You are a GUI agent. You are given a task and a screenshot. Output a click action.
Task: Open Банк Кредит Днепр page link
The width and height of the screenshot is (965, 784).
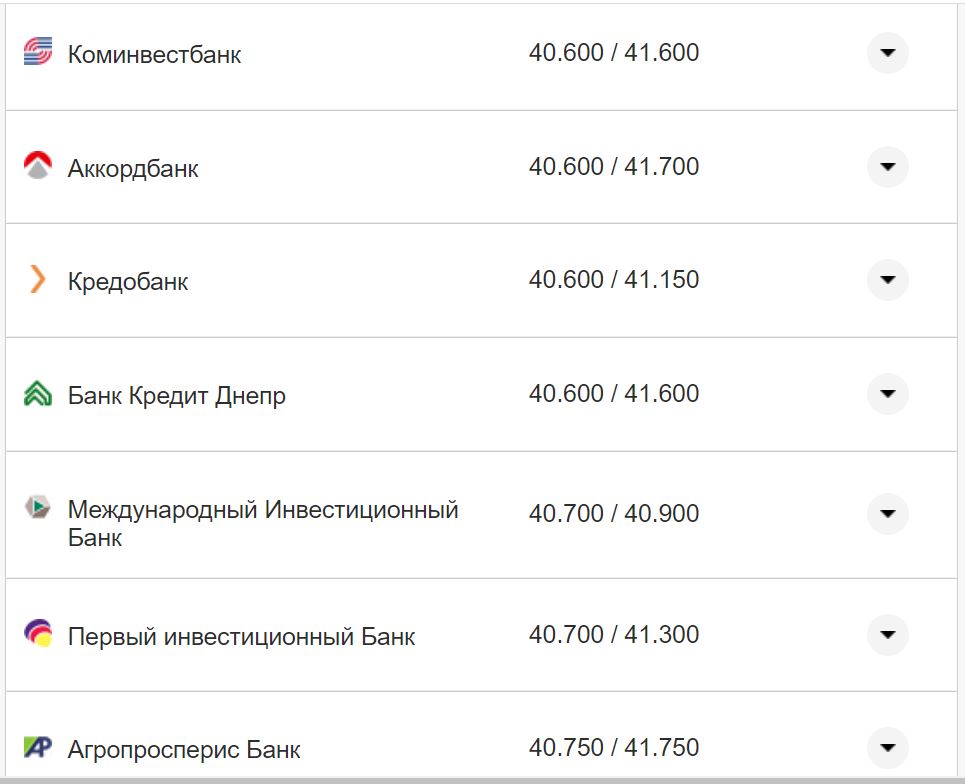[x=176, y=394]
